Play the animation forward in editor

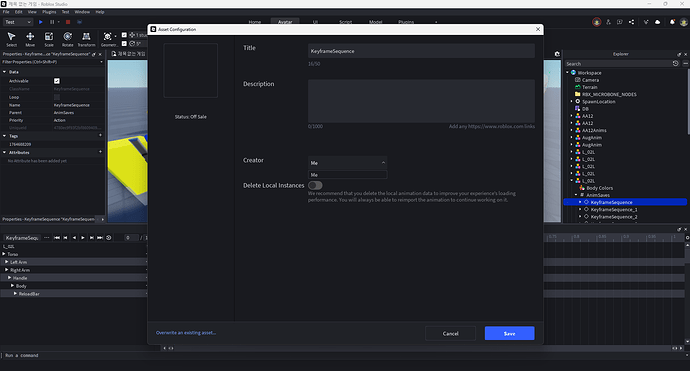83,238
